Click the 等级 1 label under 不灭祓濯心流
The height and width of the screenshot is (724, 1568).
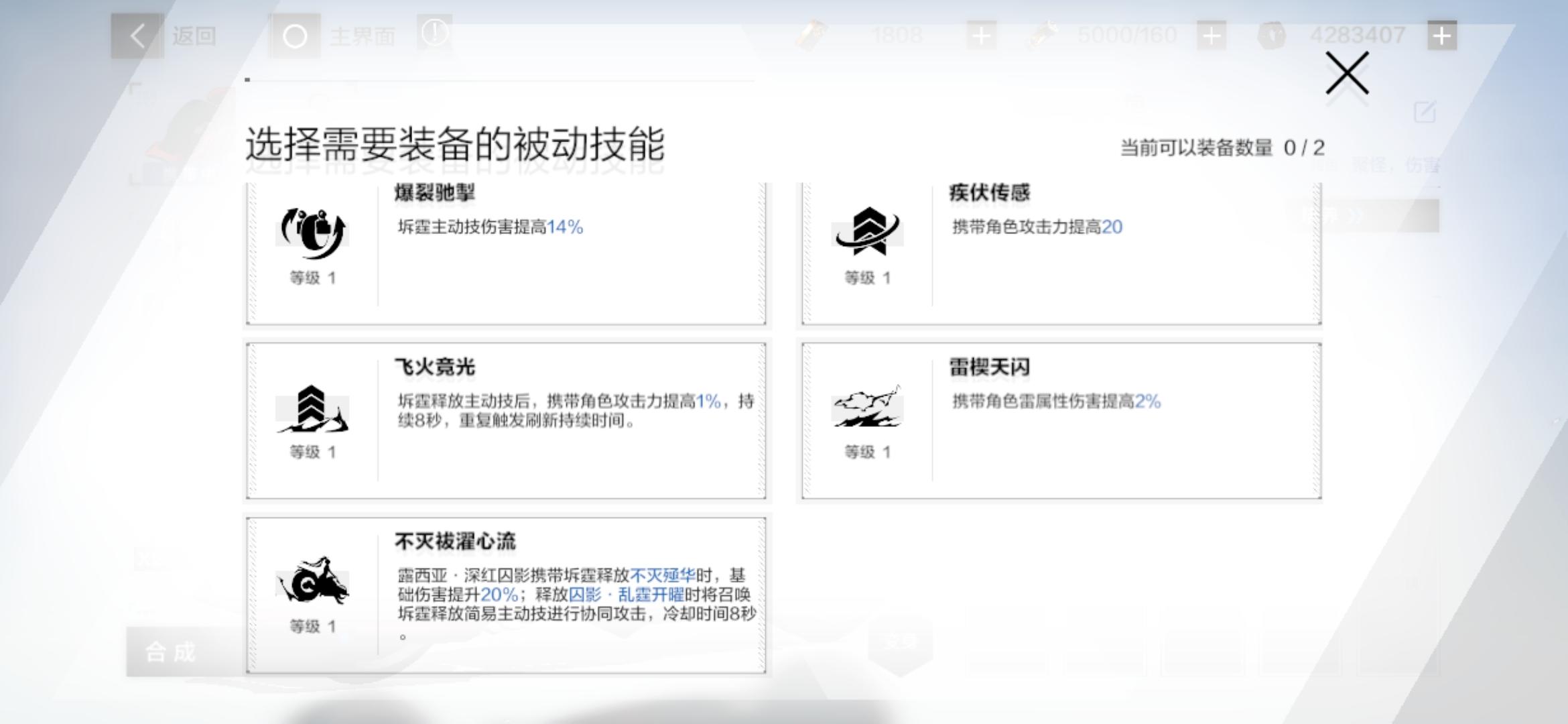pyautogui.click(x=312, y=627)
